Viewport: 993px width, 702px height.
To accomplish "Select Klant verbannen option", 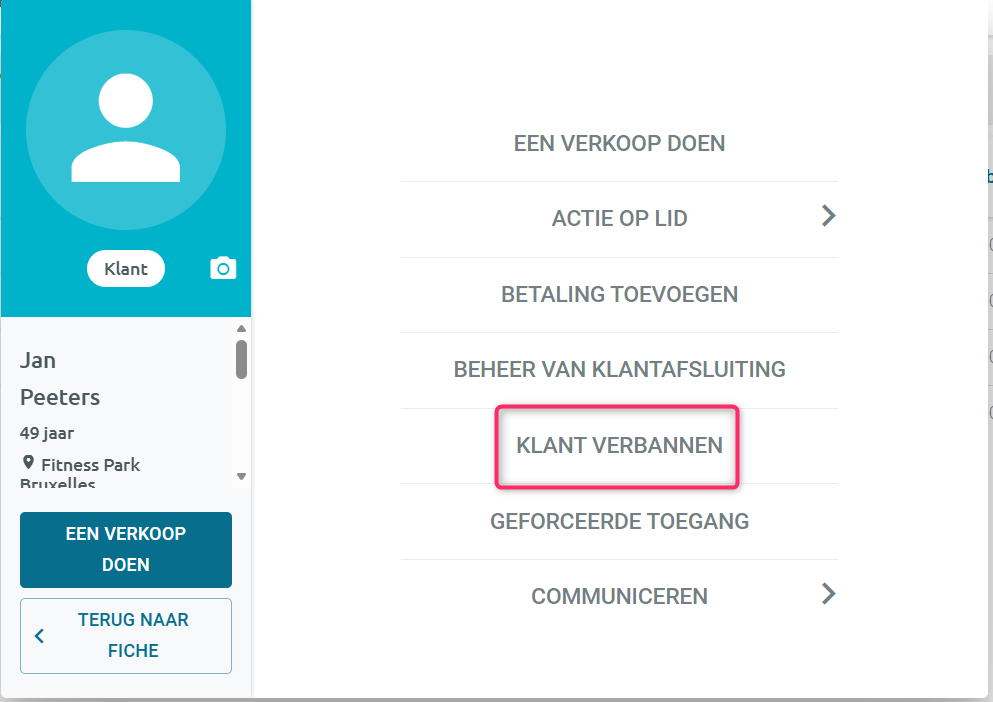I will [617, 446].
